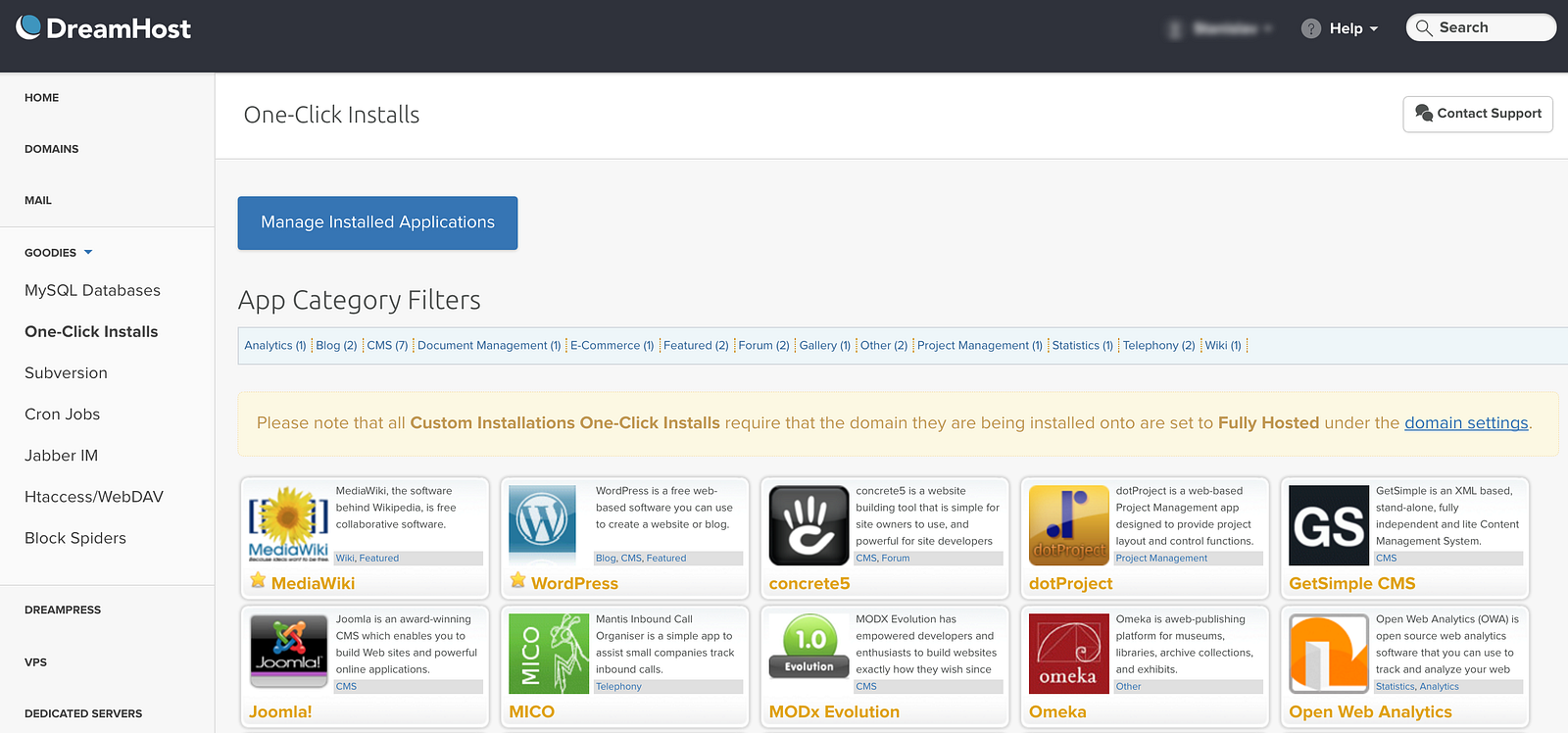Viewport: 1568px width, 733px height.
Task: Open the MODx Evolution app title
Action: (834, 711)
